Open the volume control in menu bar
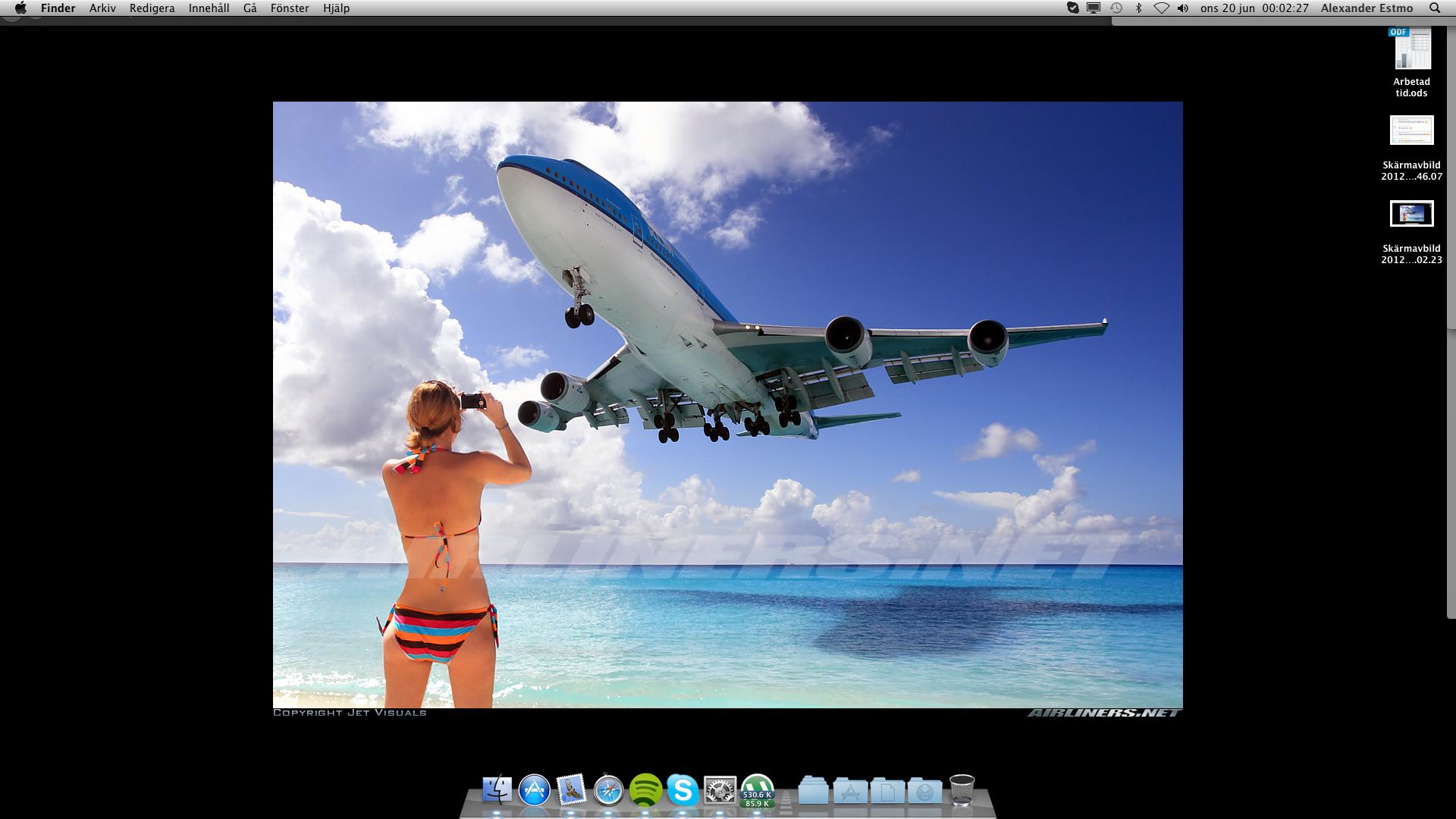1456x819 pixels. (1183, 8)
